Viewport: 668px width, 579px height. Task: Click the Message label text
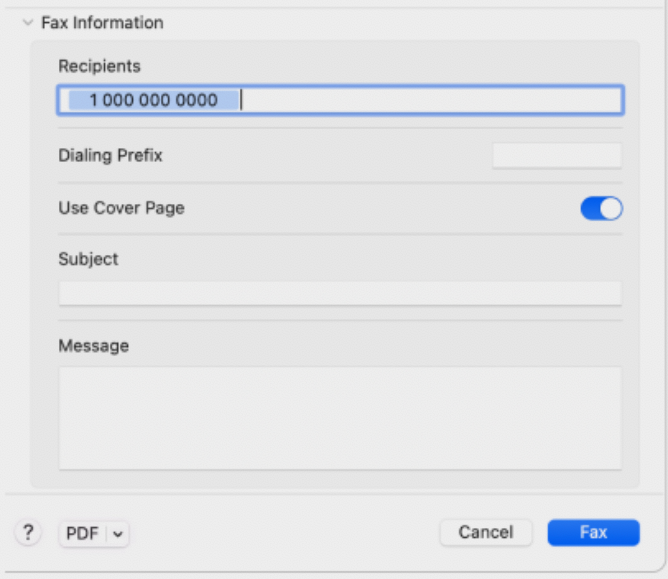[93, 346]
